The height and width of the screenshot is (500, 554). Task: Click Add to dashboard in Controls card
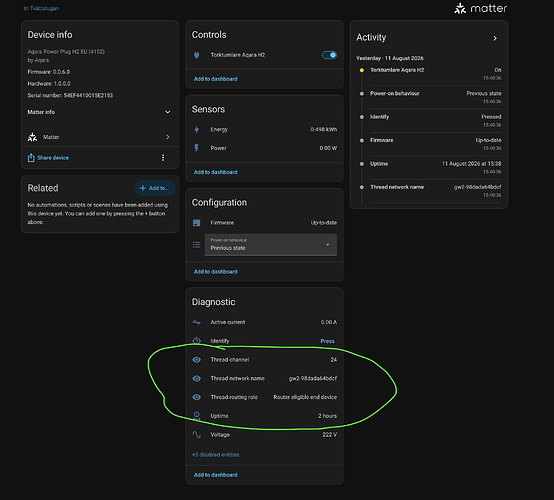pyautogui.click(x=215, y=79)
